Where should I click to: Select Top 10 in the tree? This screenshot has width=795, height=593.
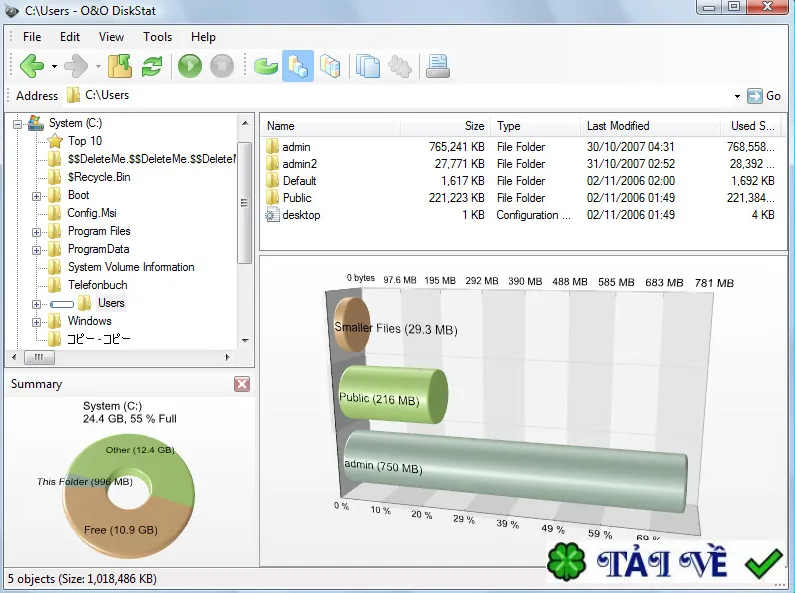(x=85, y=141)
